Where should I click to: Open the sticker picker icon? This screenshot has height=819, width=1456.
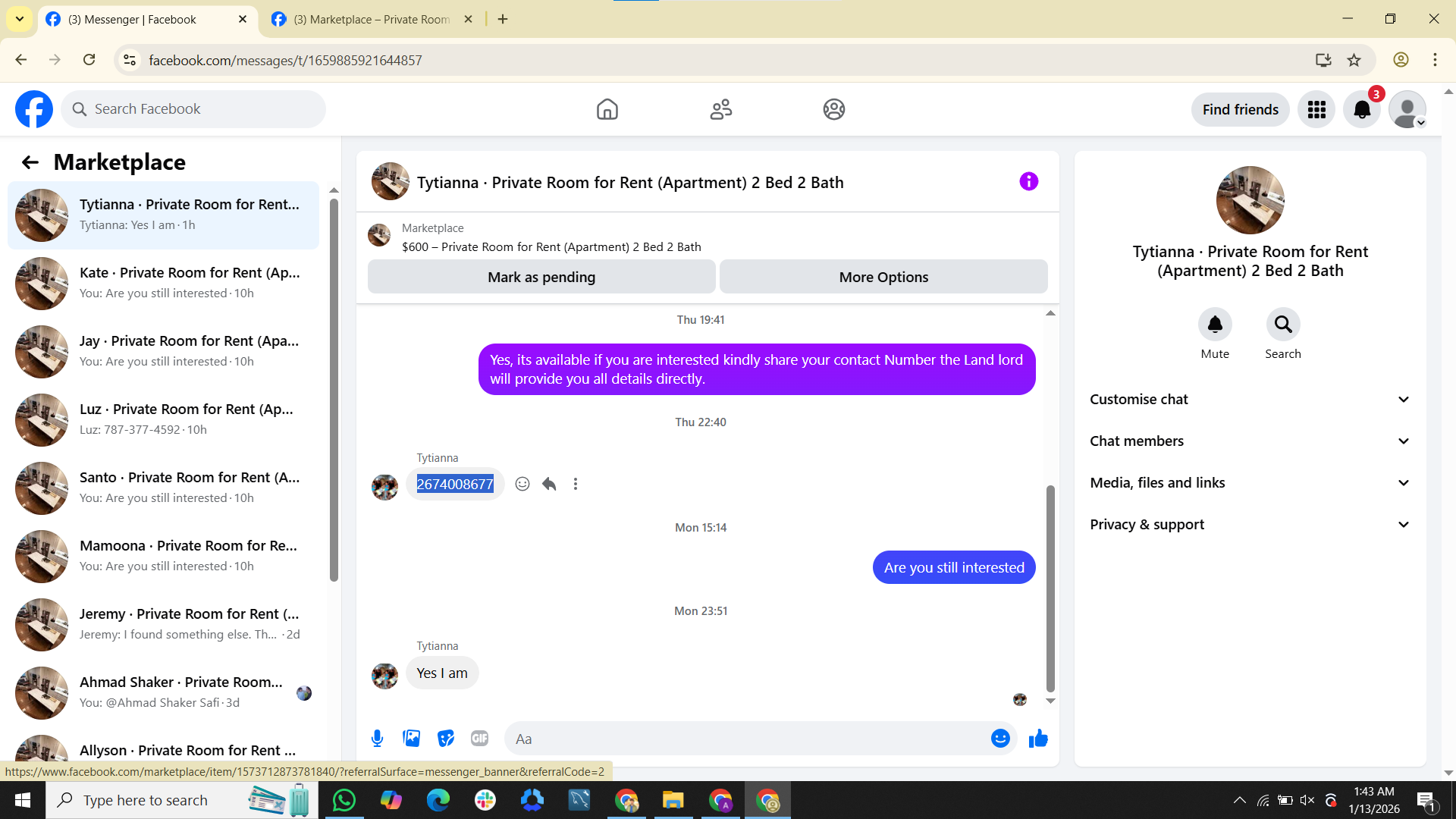coord(446,739)
